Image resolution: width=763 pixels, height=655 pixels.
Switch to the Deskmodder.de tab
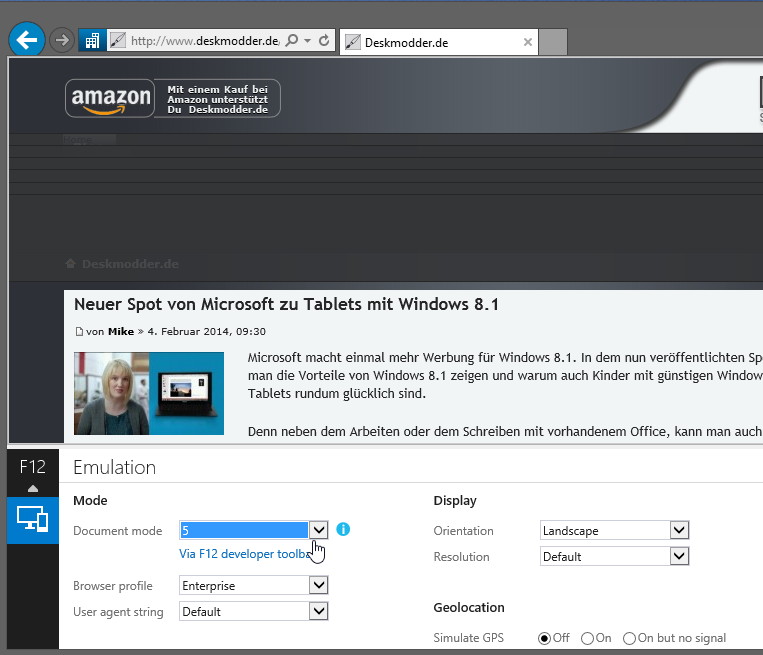pos(438,42)
